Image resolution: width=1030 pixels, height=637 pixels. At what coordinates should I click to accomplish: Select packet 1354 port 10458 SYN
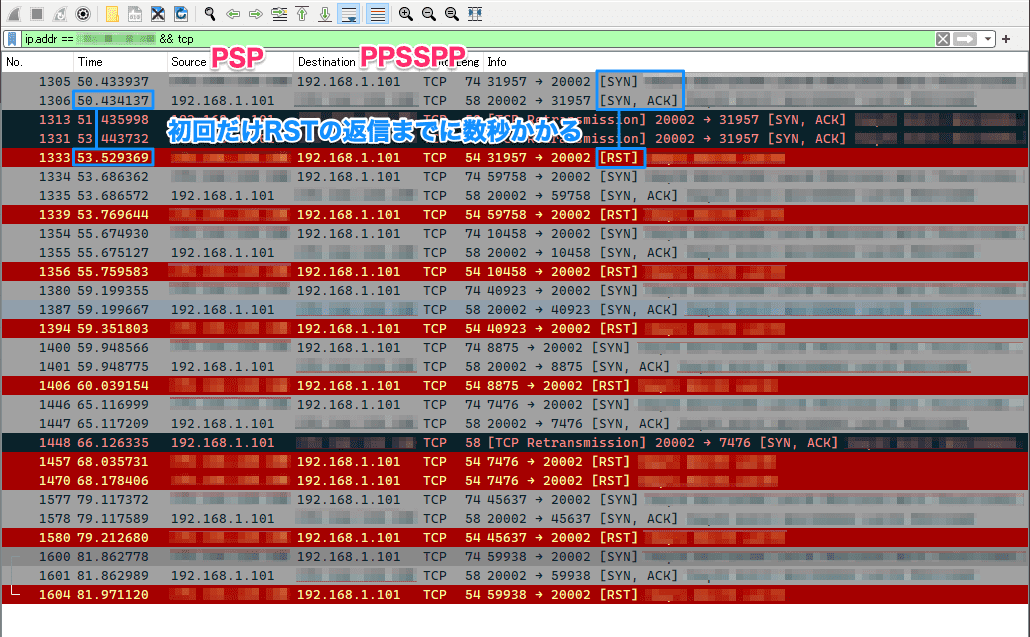515,234
